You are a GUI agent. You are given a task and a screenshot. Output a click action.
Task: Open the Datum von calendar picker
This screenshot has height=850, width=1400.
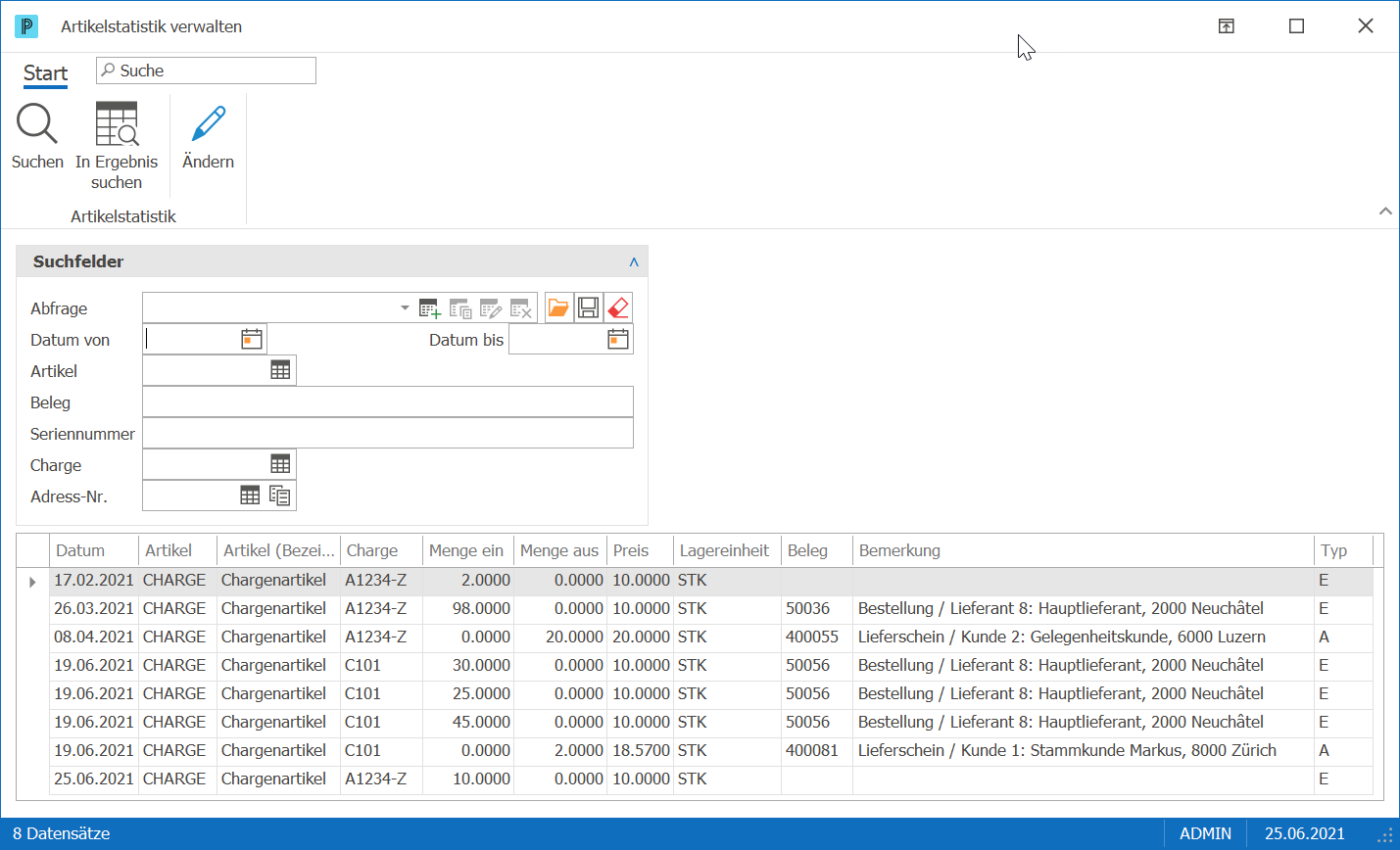252,339
